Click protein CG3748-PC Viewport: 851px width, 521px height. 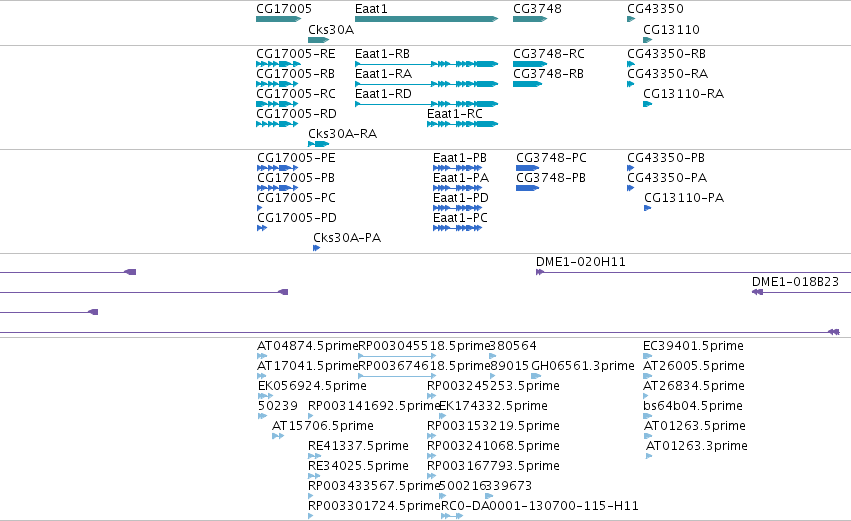coord(528,168)
